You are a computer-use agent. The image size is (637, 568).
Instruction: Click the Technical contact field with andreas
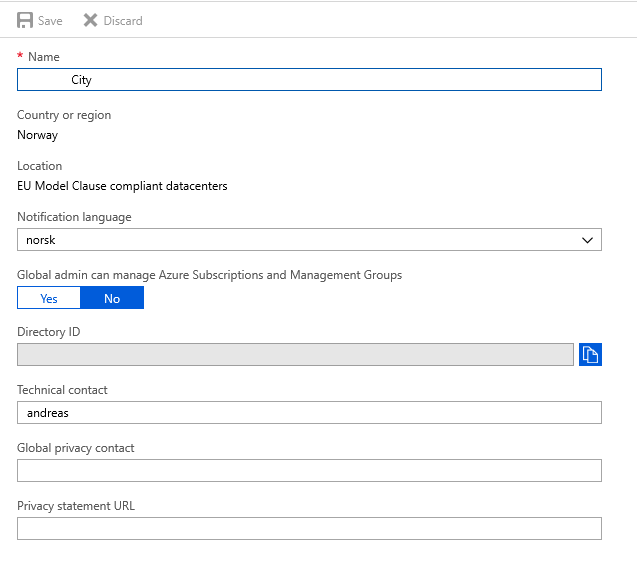click(x=310, y=412)
